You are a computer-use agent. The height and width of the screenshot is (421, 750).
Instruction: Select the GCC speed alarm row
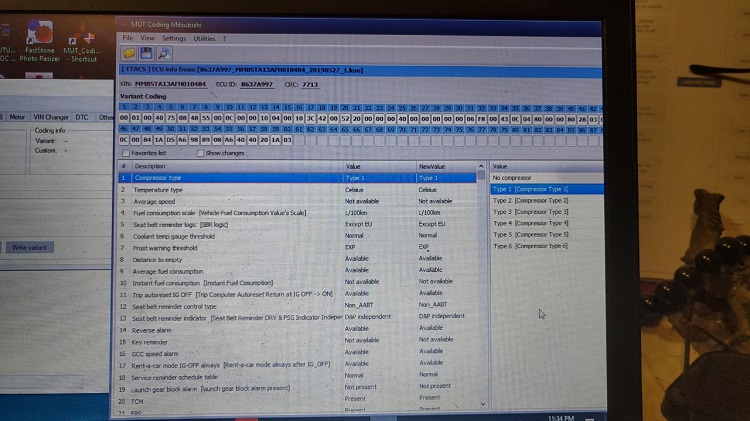click(x=297, y=354)
